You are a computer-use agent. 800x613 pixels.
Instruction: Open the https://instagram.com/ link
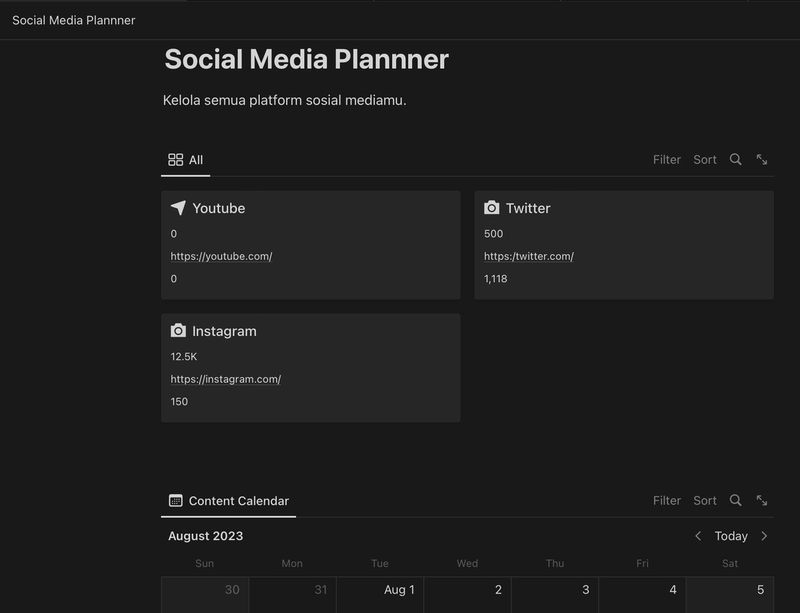pos(226,379)
